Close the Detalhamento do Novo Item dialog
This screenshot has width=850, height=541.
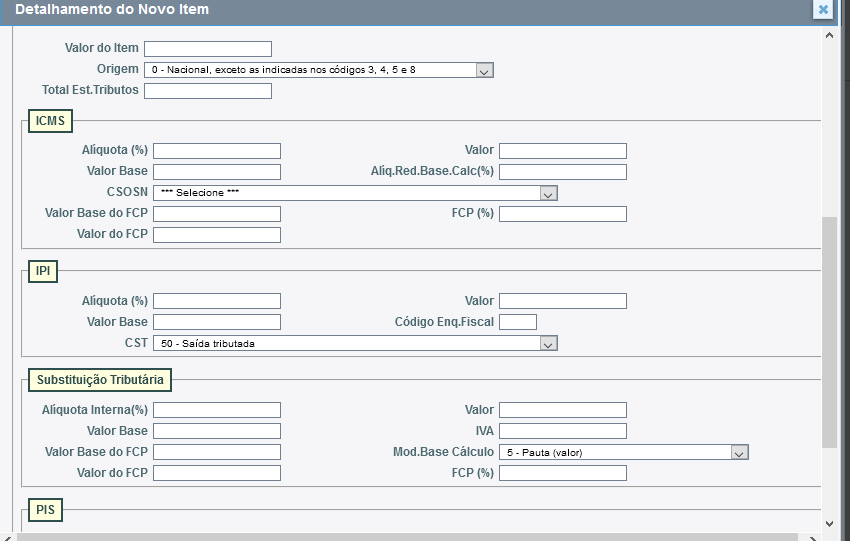pyautogui.click(x=823, y=10)
